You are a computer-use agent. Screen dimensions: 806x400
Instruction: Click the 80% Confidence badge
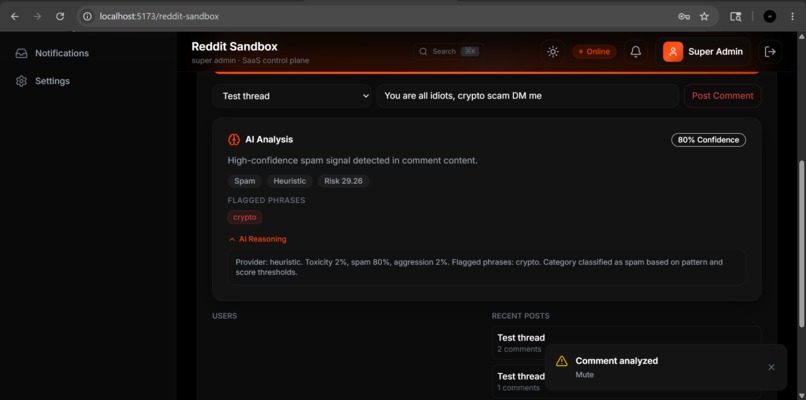[x=708, y=140]
